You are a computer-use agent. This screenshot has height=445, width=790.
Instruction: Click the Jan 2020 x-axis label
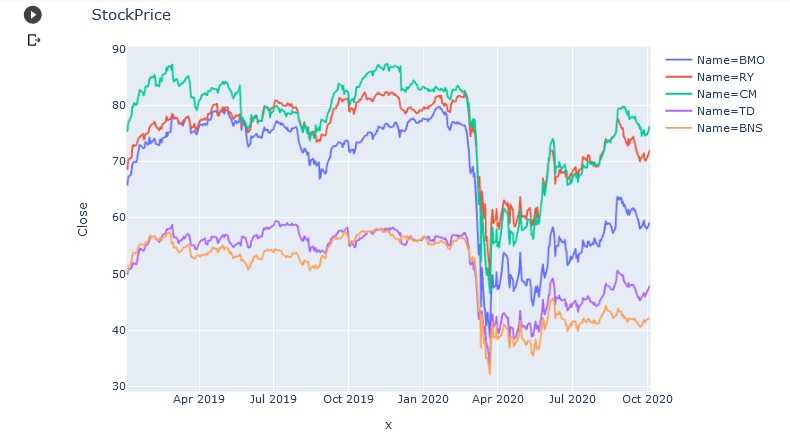423,399
